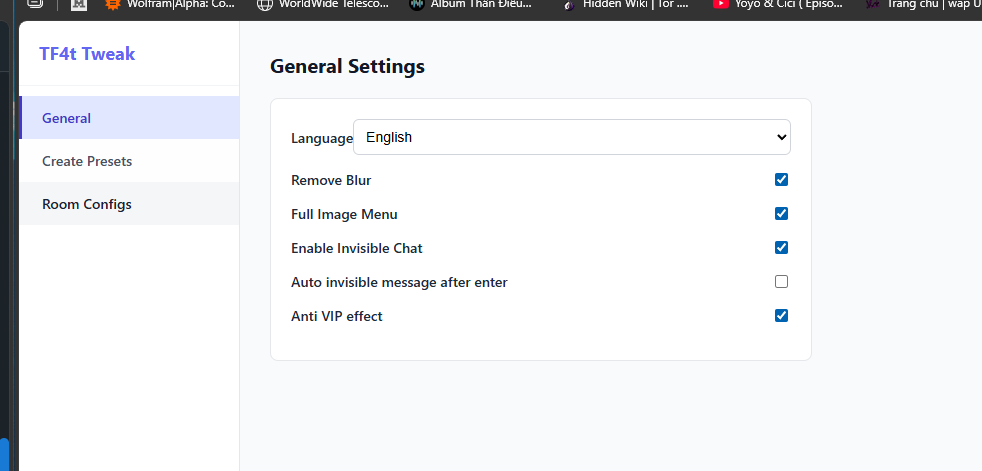Open the Language dropdown showing English
982x471 pixels.
(572, 137)
